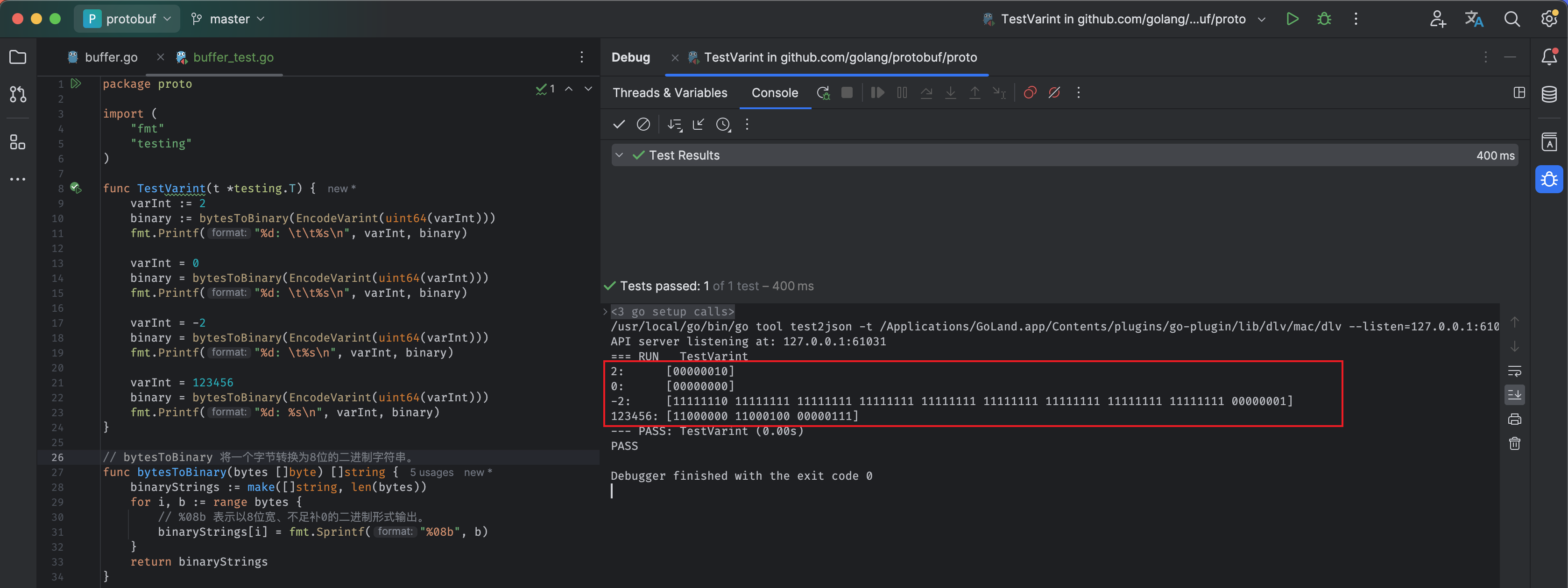1568x588 pixels.
Task: Toggle Mute Breakpoints in the debug toolbar
Action: click(x=1054, y=92)
